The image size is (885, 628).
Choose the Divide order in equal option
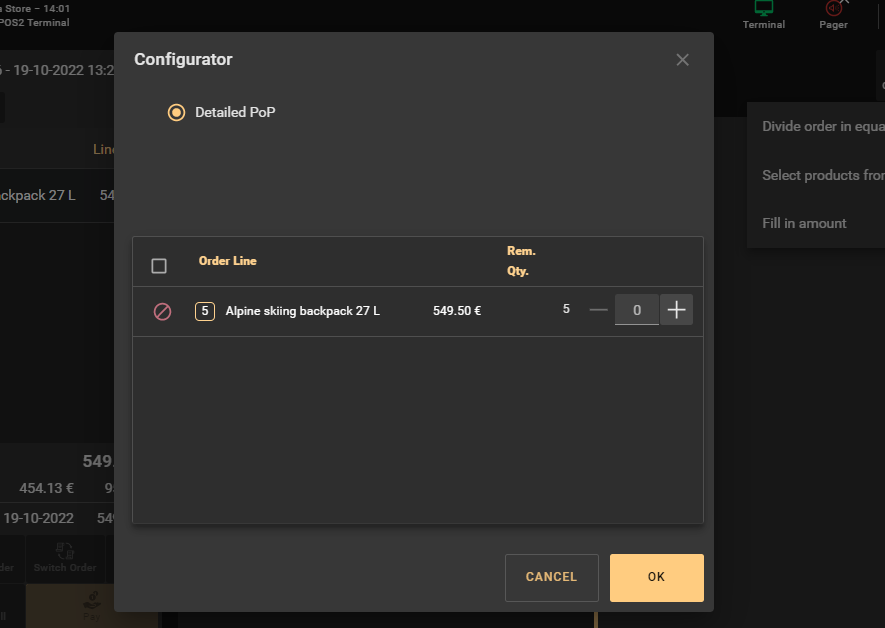pyautogui.click(x=820, y=127)
